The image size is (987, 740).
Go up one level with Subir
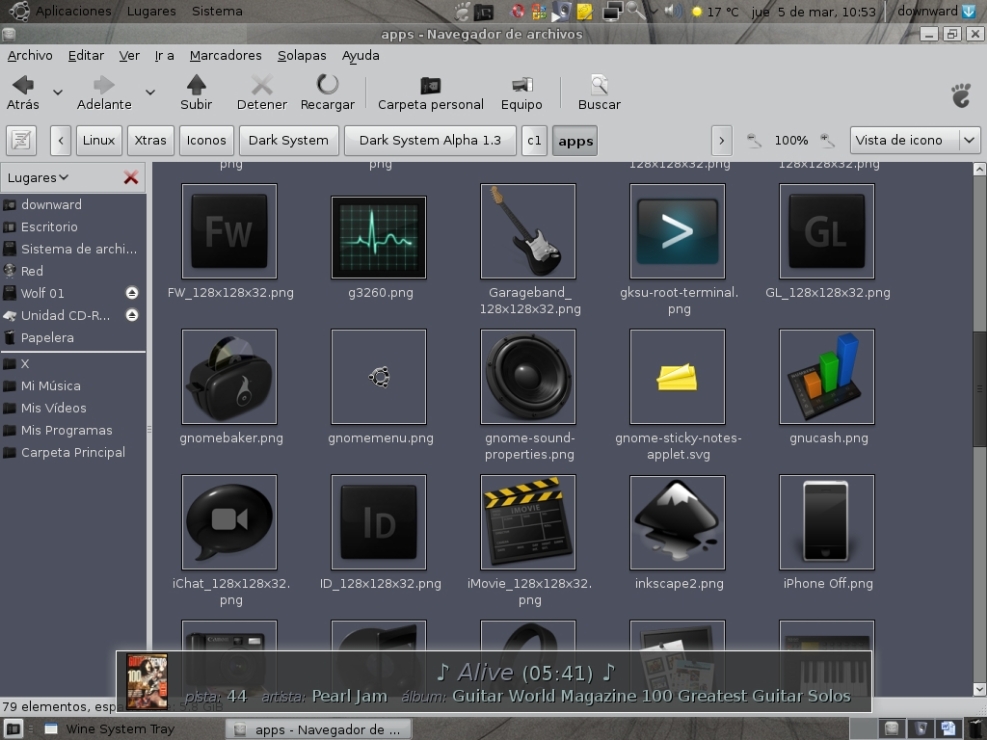196,92
